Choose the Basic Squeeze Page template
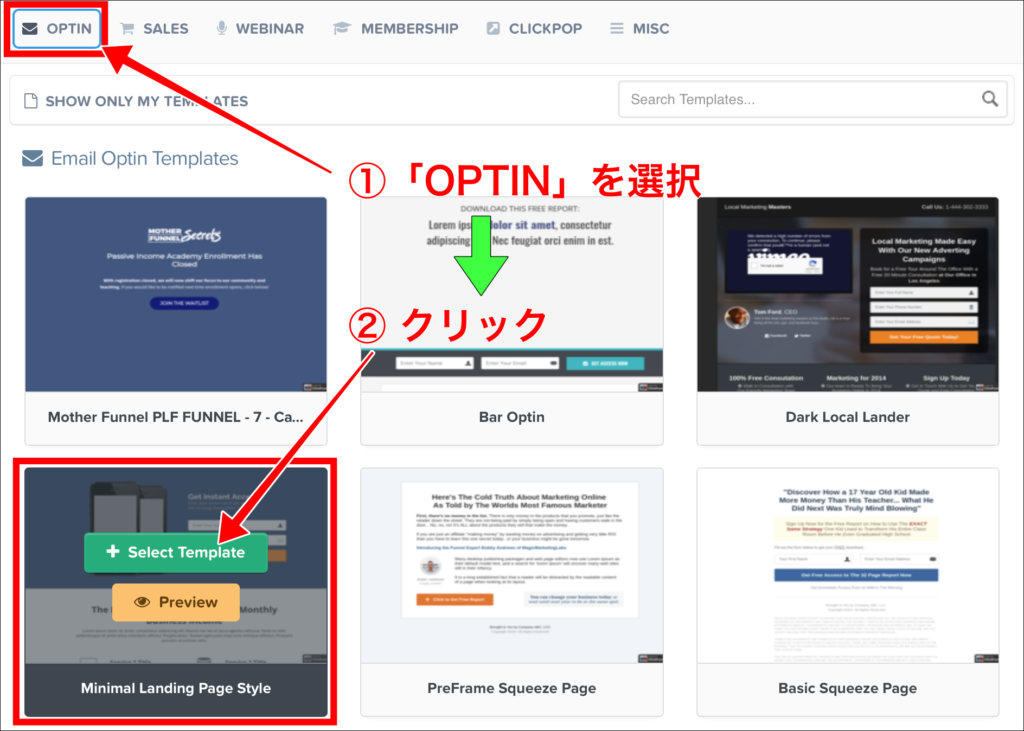The width and height of the screenshot is (1024, 731). (847, 565)
